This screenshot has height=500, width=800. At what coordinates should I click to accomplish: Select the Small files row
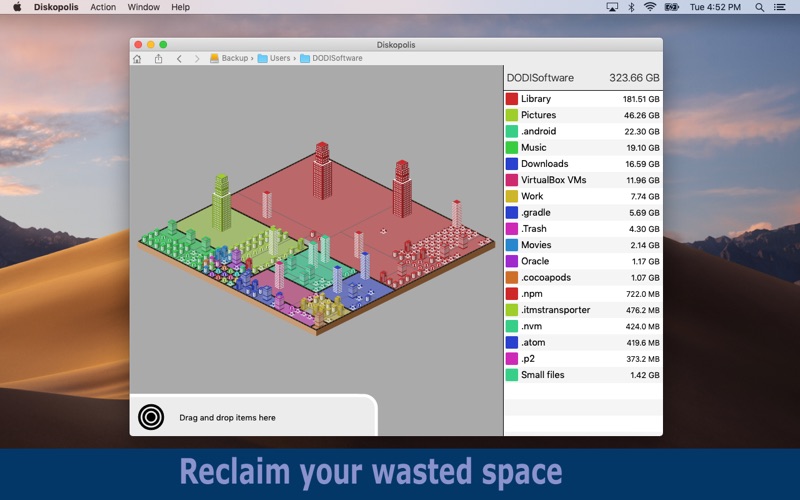click(583, 375)
